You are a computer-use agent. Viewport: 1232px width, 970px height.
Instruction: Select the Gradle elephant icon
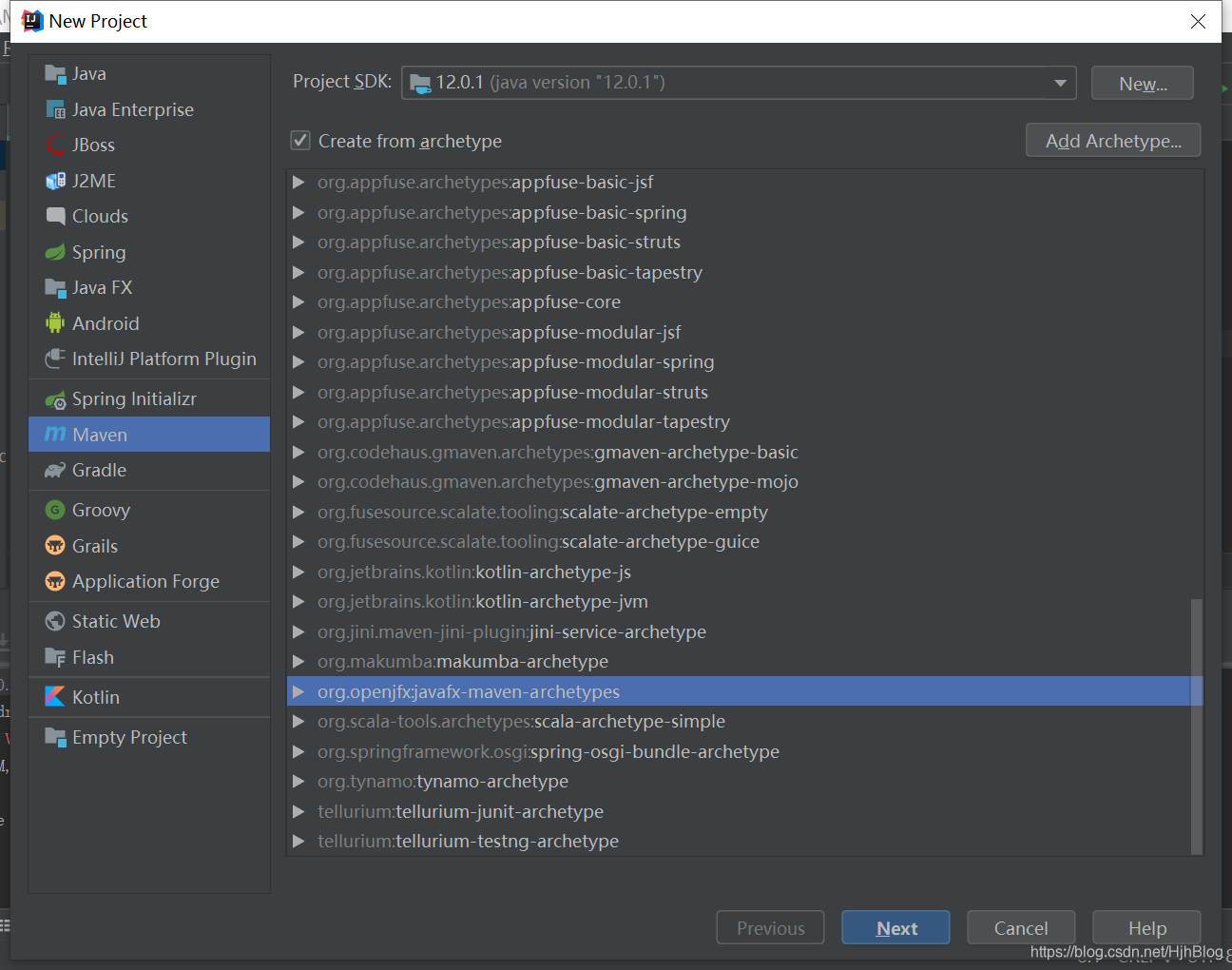point(55,471)
